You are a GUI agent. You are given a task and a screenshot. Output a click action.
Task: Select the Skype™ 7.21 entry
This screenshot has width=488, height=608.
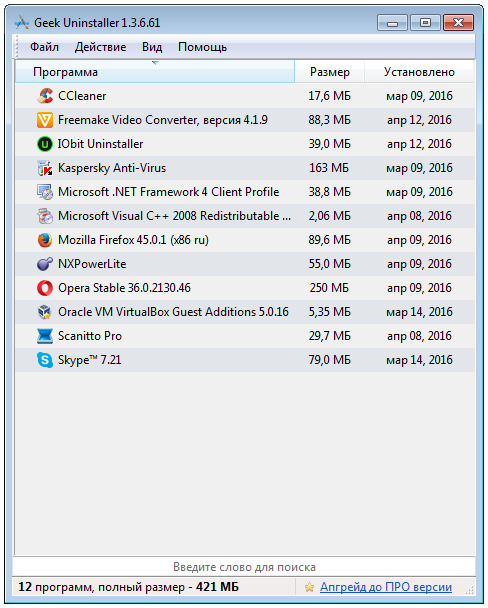(x=90, y=360)
